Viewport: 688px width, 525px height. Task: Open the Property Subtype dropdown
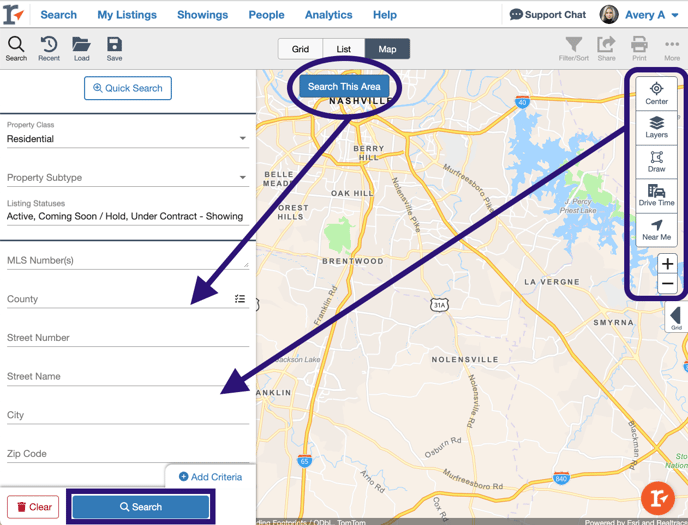pos(127,178)
